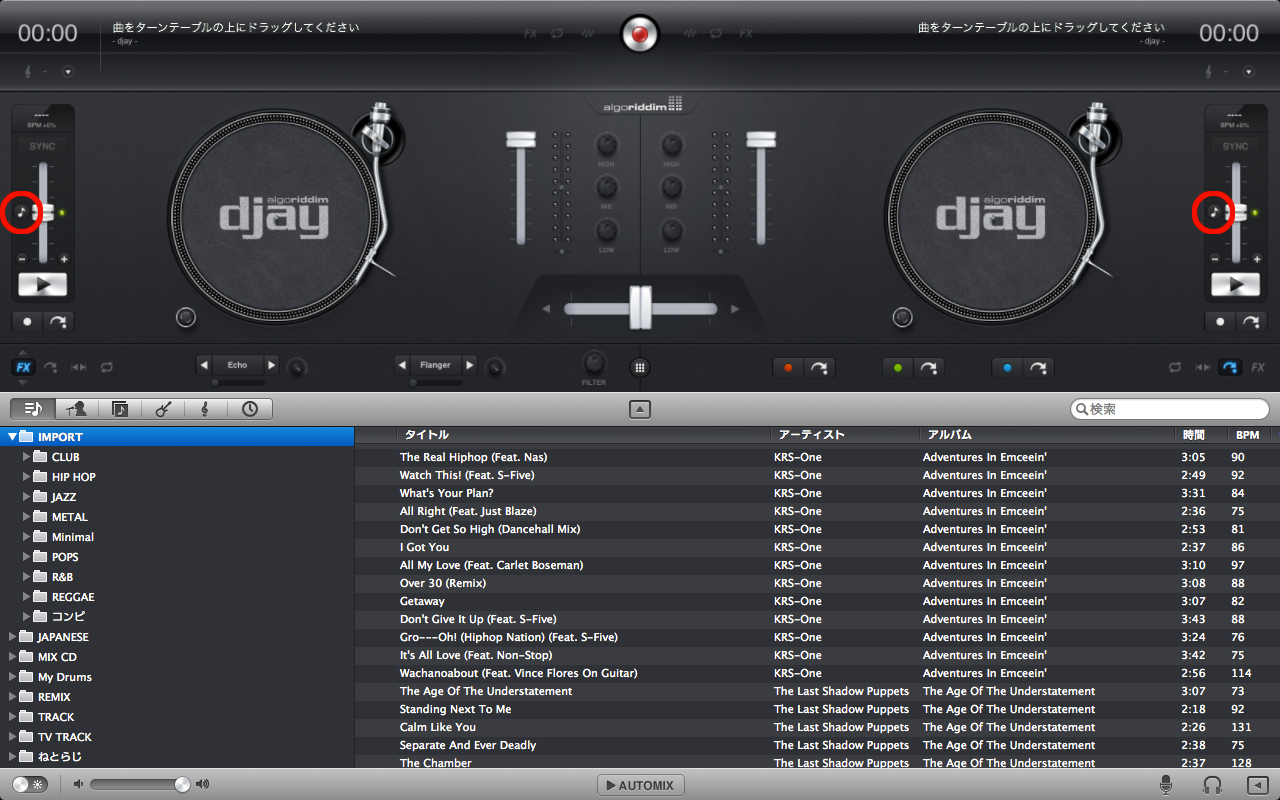Toggle day/night mode switch in bottom bar
Image resolution: width=1280 pixels, height=800 pixels.
click(x=29, y=785)
